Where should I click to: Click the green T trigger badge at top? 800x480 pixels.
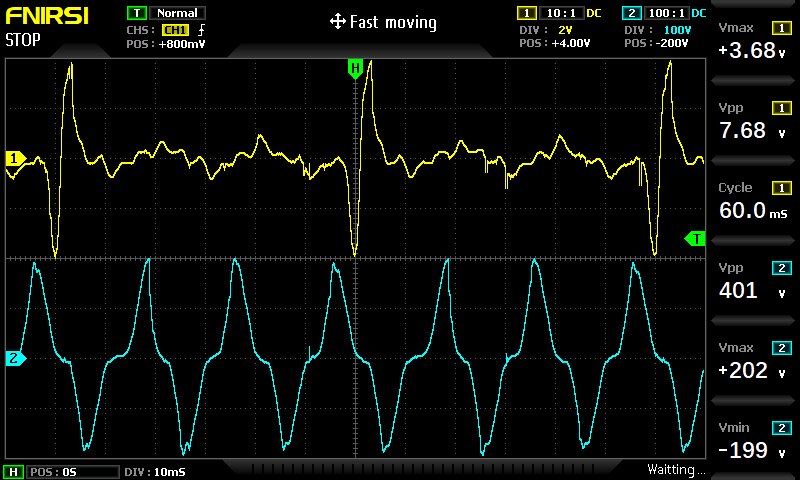point(135,13)
